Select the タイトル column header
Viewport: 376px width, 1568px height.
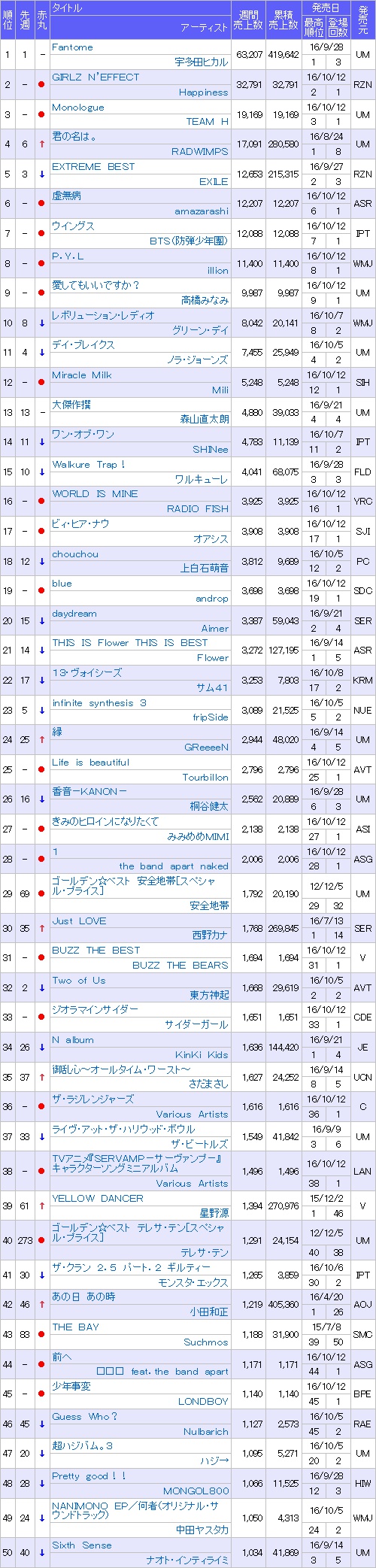pyautogui.click(x=67, y=8)
